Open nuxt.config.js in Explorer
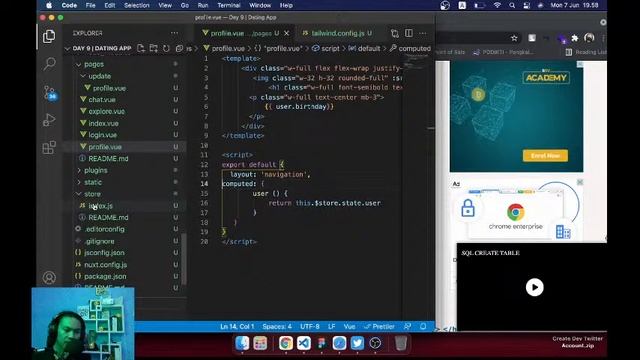 [105, 264]
